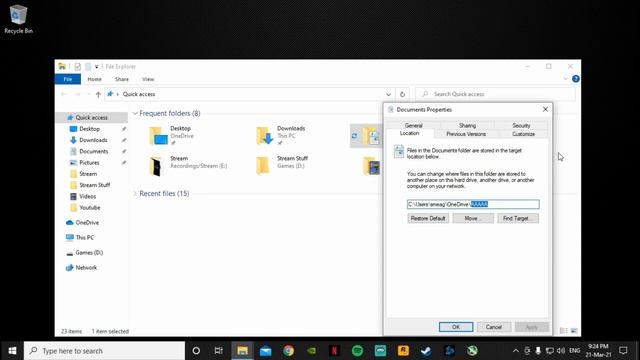Switch to Sharing tab in Properties
The width and height of the screenshot is (640, 360).
pos(467,125)
